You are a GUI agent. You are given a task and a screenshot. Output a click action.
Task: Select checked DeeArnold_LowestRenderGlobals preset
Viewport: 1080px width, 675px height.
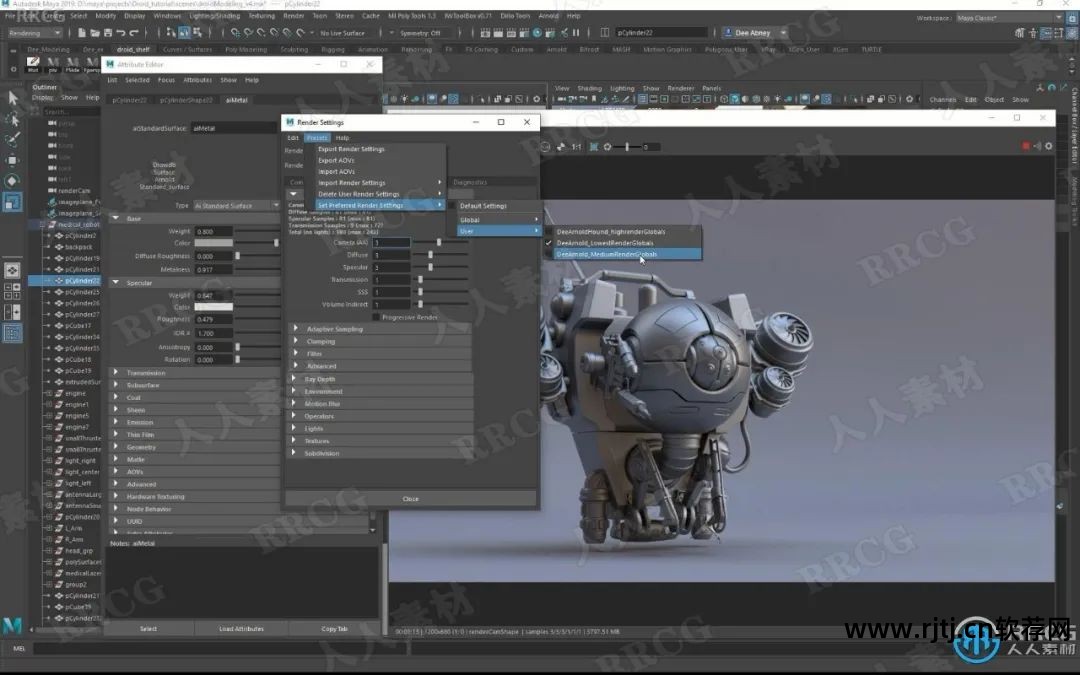(605, 243)
